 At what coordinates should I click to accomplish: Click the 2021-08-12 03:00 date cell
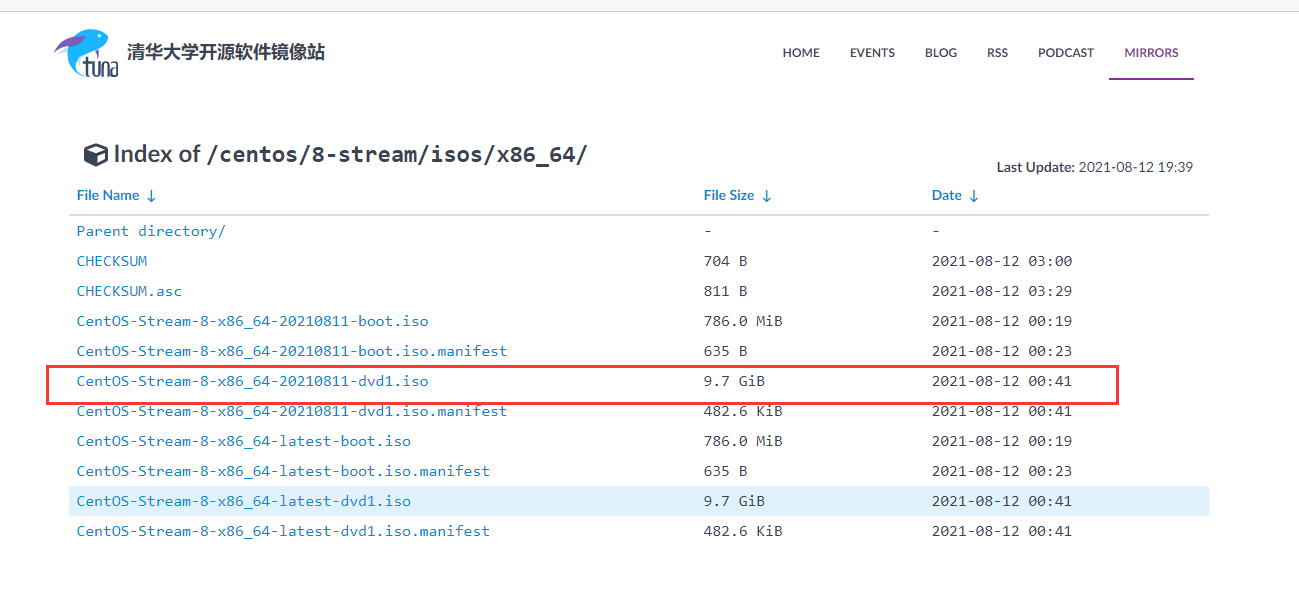point(1001,261)
